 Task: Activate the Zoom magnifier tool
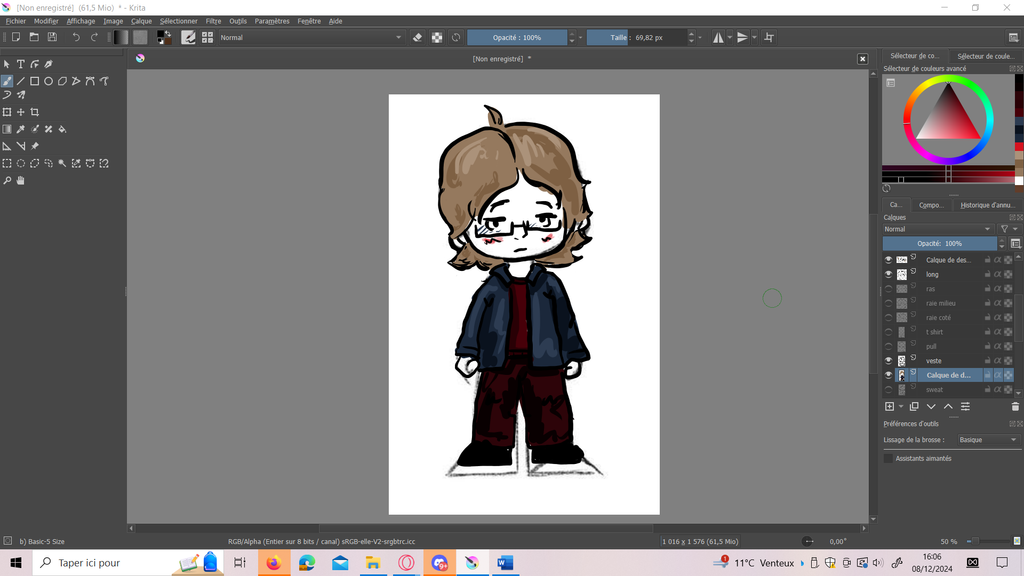point(7,181)
